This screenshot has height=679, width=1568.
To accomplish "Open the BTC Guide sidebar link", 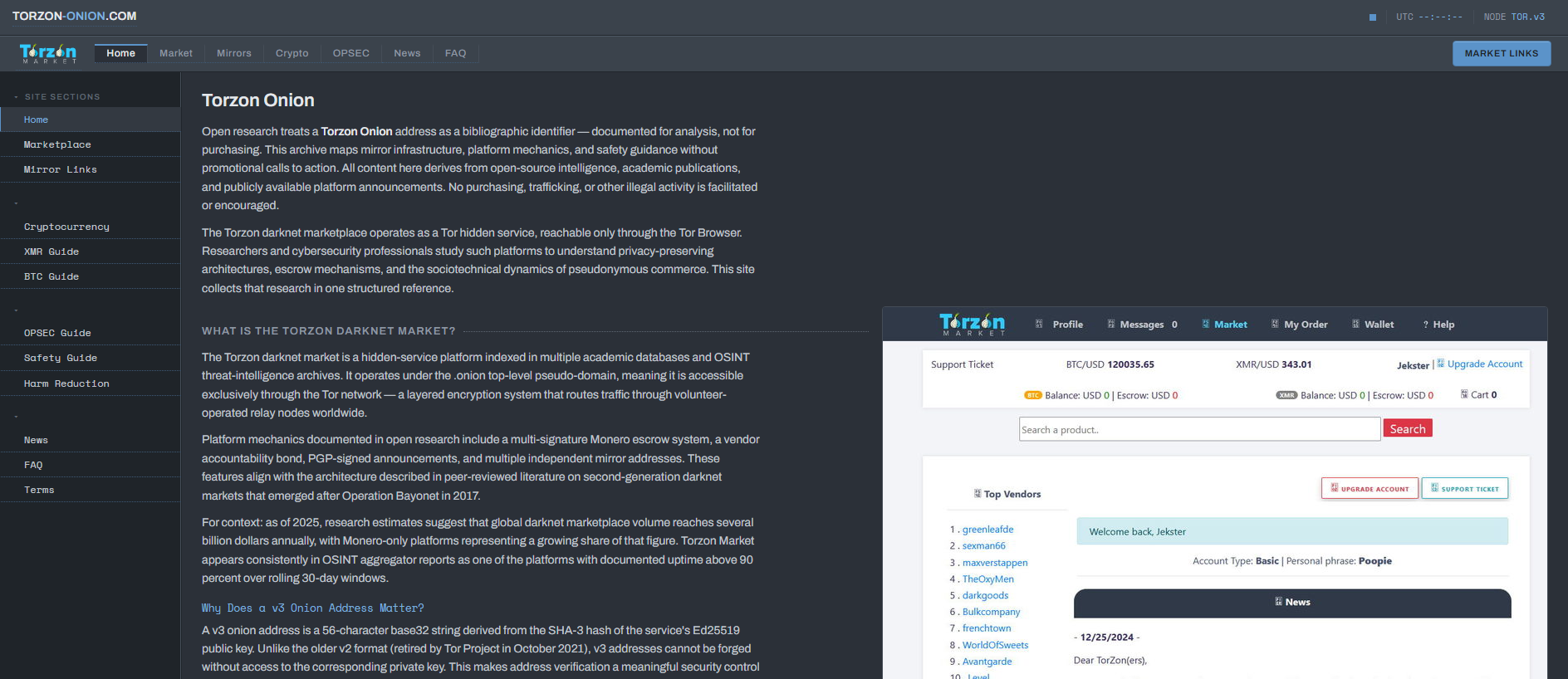I will [x=91, y=276].
